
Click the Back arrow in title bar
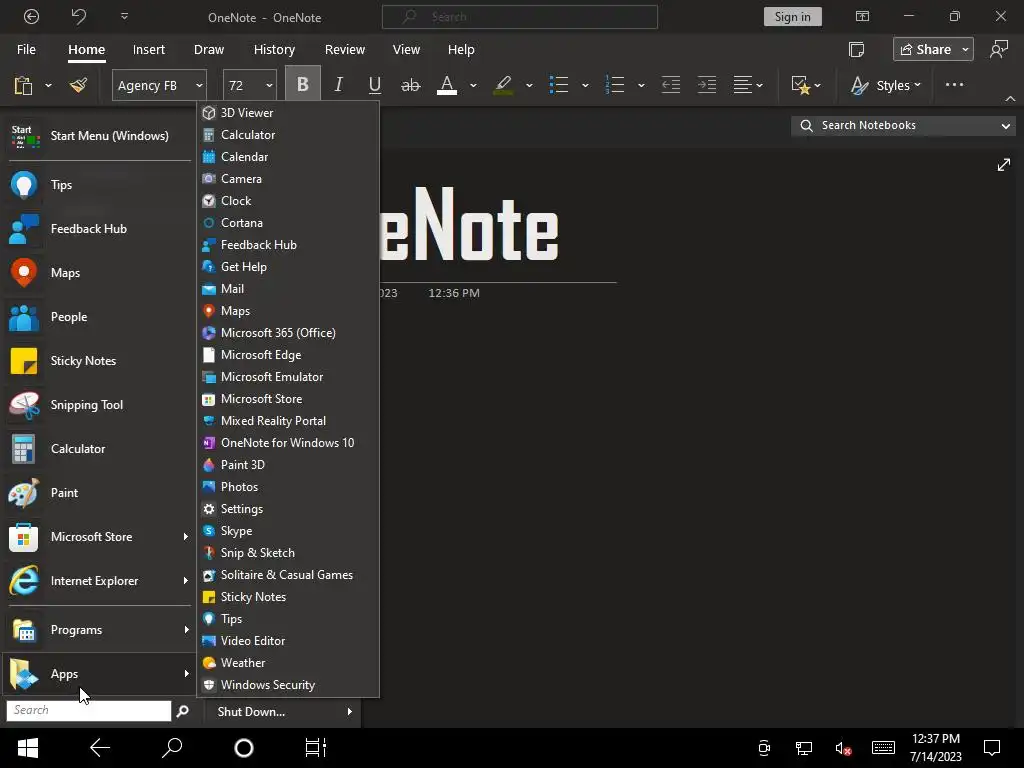click(31, 17)
